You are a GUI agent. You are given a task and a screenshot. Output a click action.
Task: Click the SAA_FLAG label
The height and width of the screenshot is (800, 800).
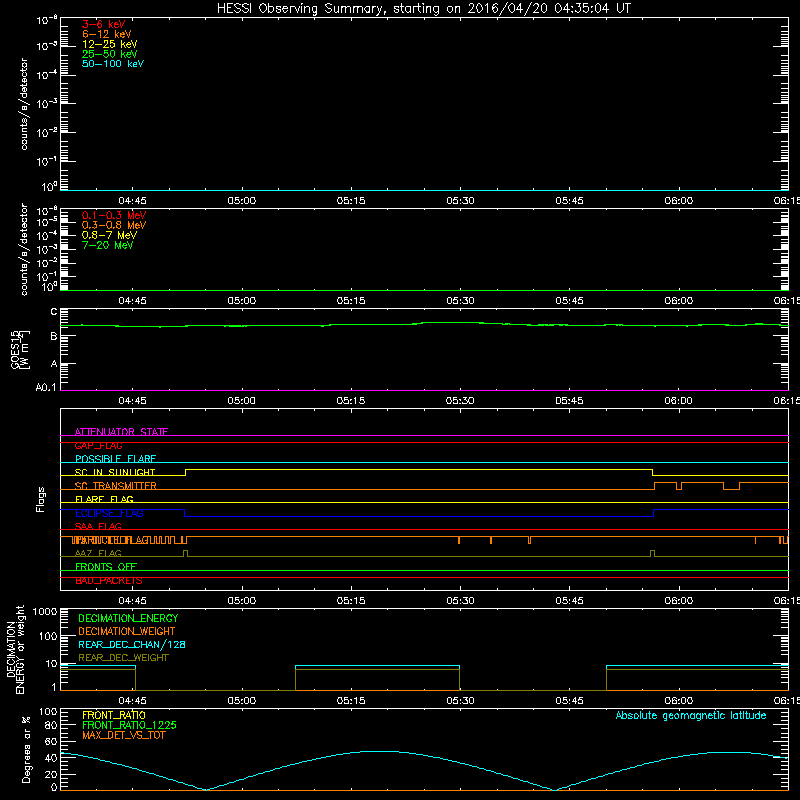(98, 526)
